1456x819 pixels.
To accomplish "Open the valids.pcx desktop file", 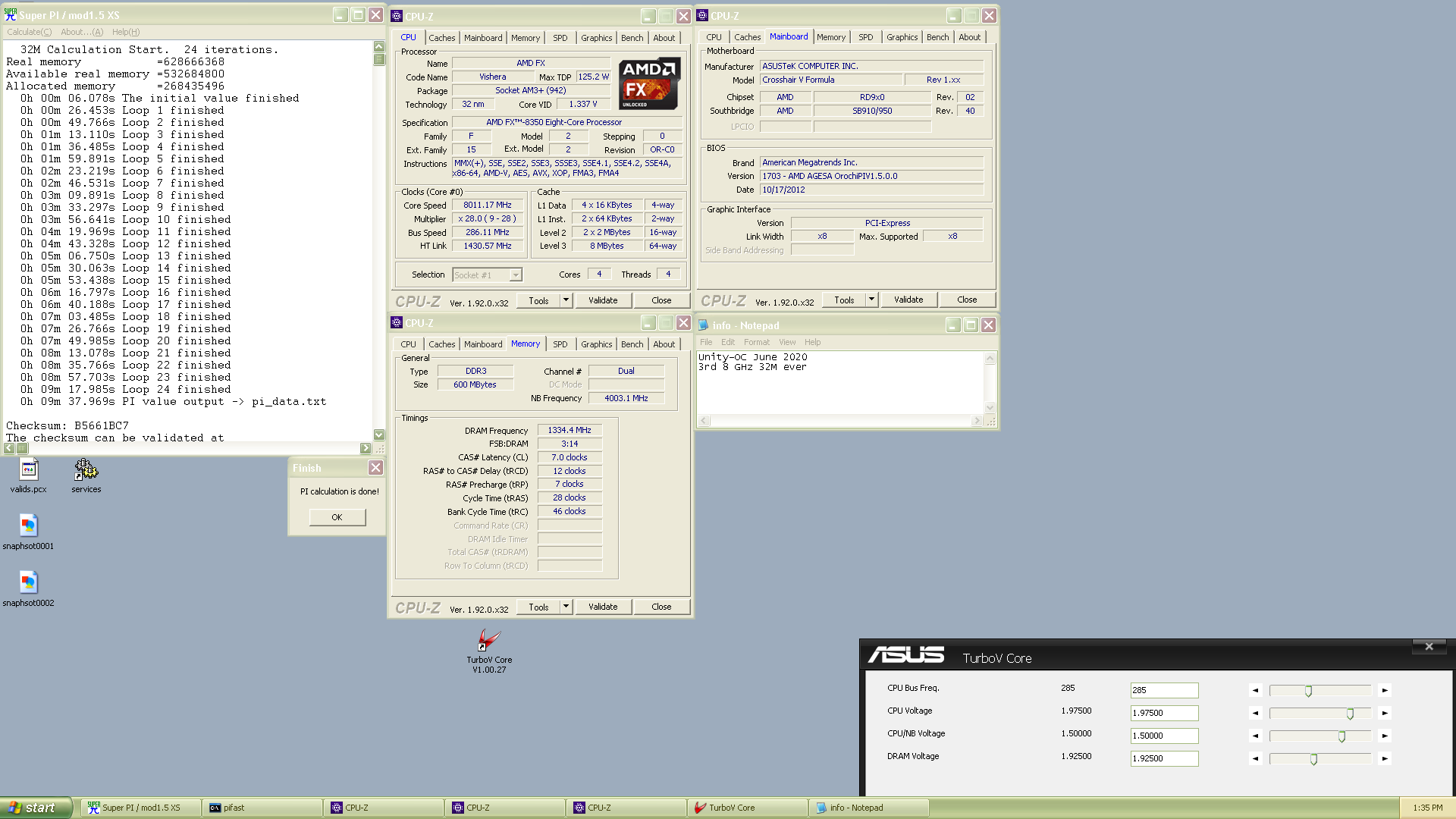I will (29, 475).
